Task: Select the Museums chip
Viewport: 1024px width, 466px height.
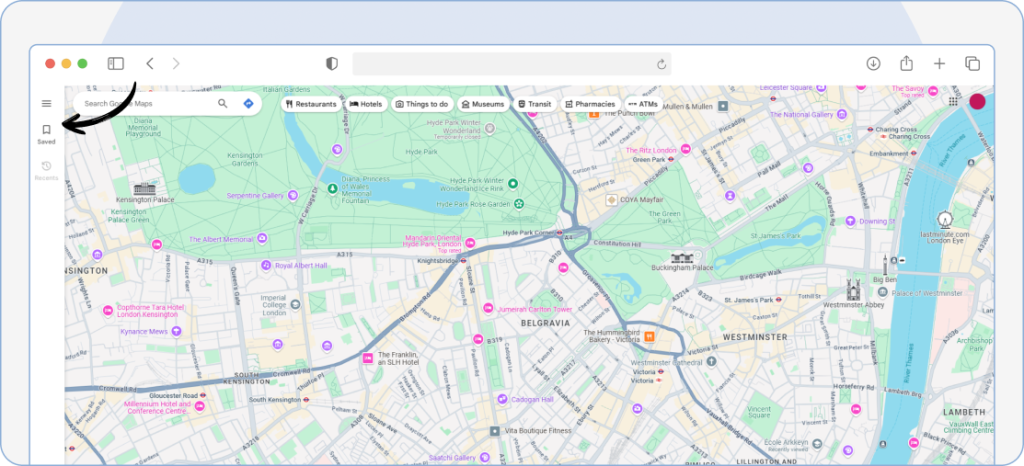Action: 483,104
